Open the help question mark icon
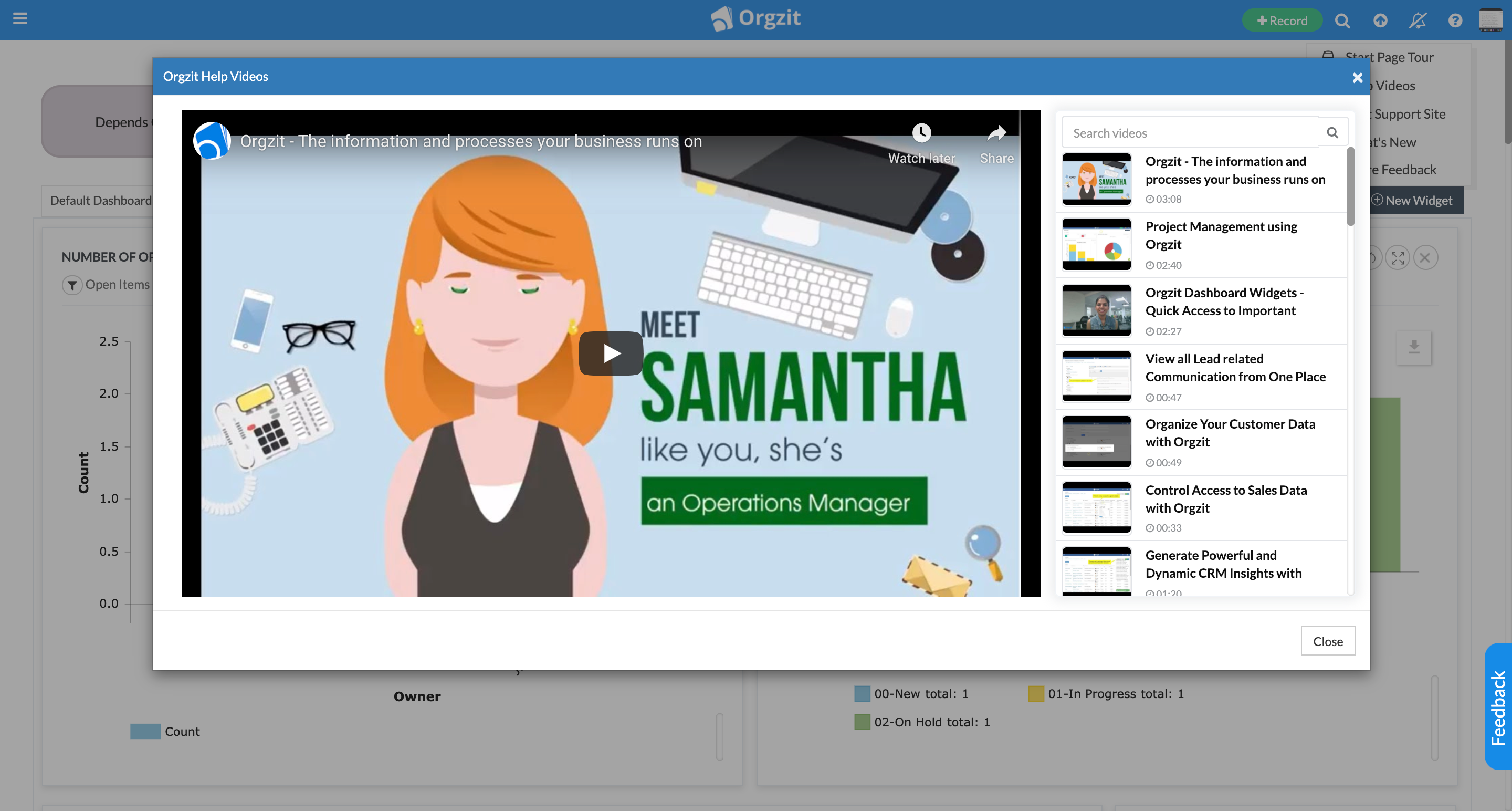 1455,20
